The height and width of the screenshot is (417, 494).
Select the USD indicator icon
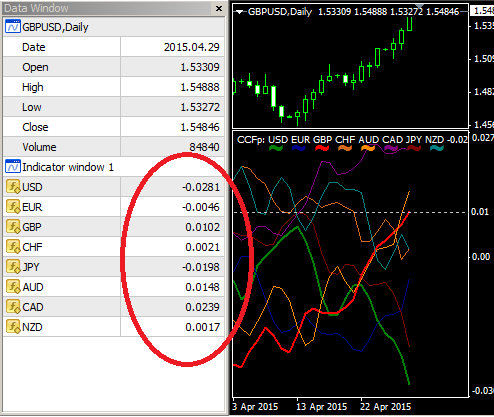click(13, 187)
